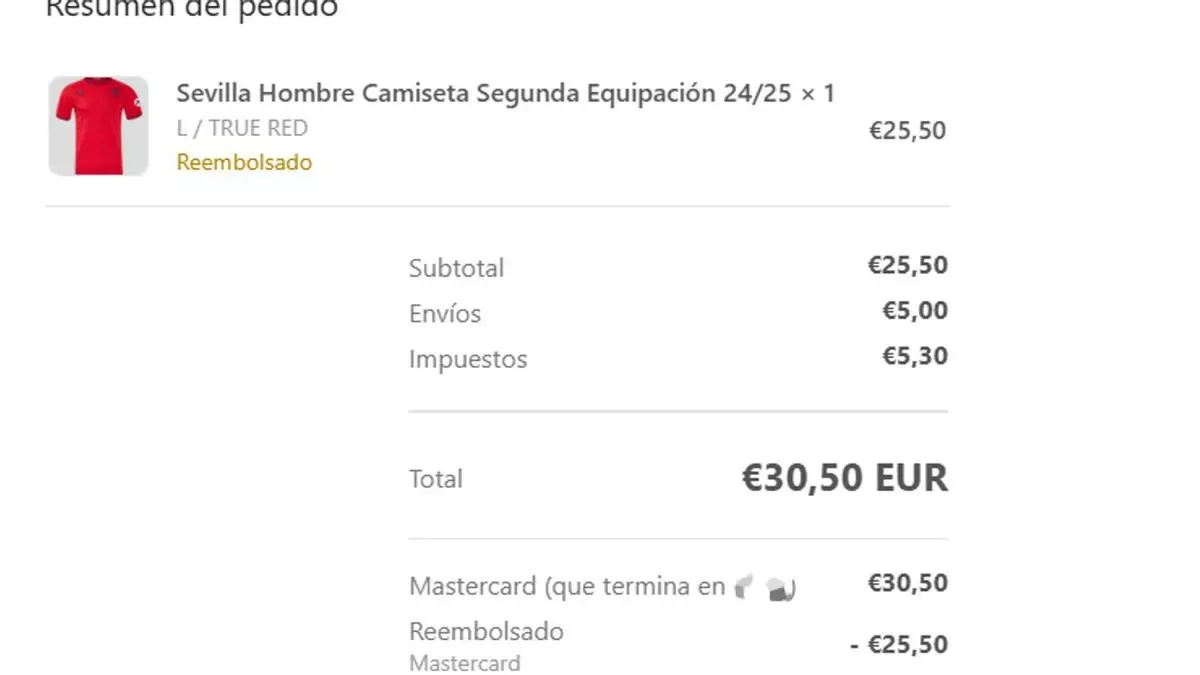Open the red Sevilla shirt thumbnail

point(98,126)
